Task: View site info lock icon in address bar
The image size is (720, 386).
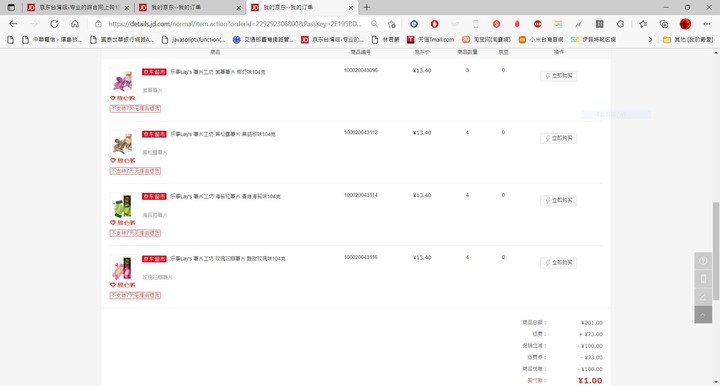Action: 98,24
